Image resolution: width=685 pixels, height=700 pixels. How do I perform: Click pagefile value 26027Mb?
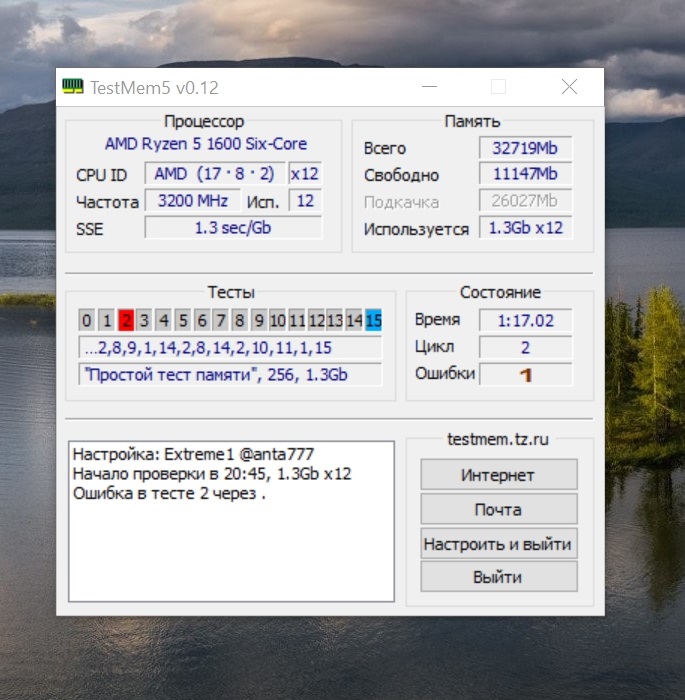click(x=525, y=201)
